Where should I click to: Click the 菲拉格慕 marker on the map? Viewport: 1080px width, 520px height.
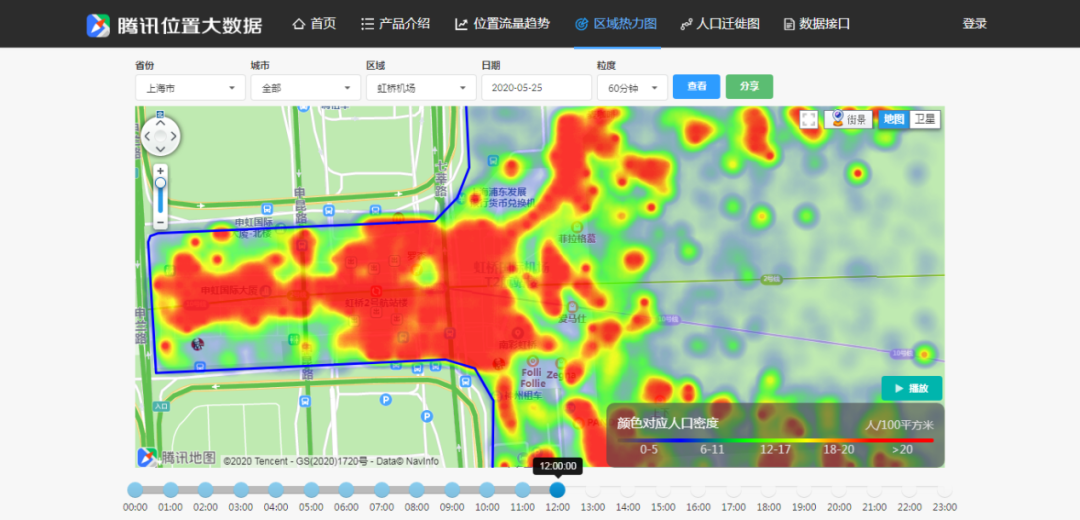click(x=577, y=227)
